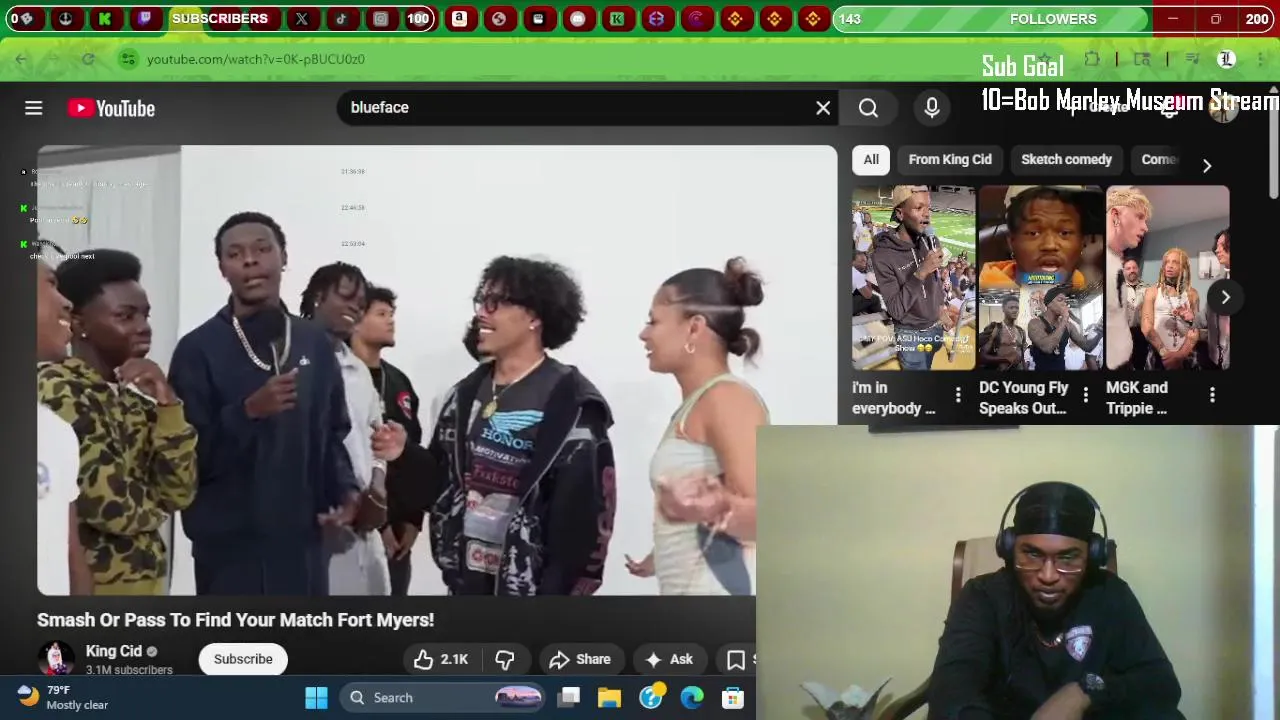This screenshot has width=1280, height=720.
Task: Select the 'All' filter chip
Action: [871, 160]
